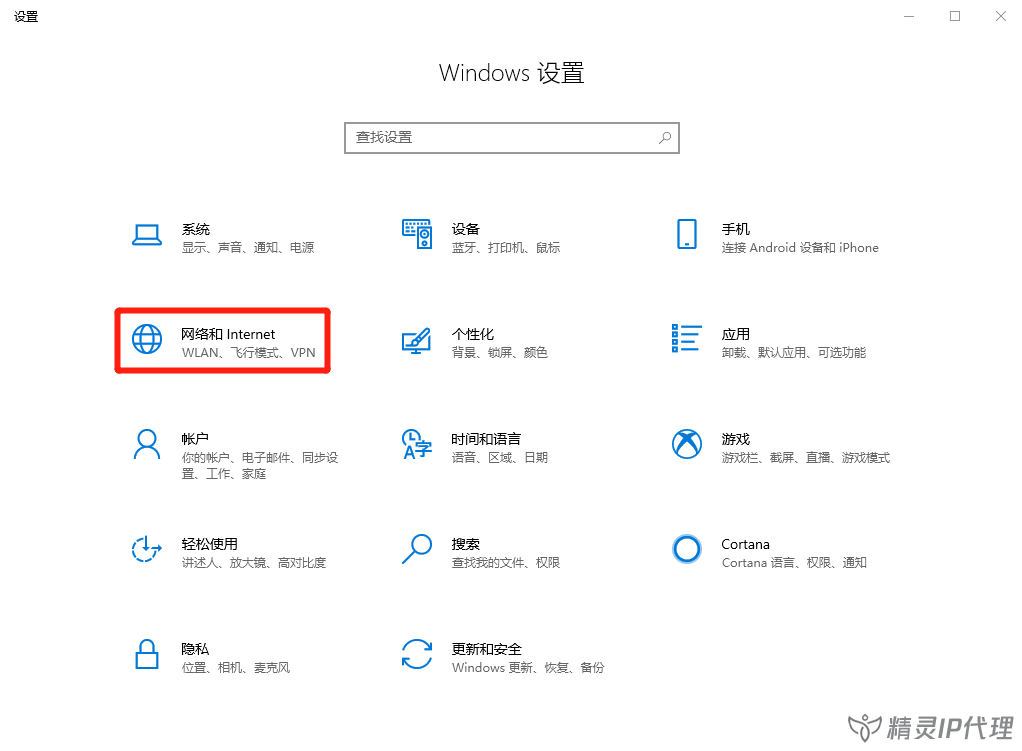This screenshot has height=751, width=1022.
Task: Click the 时间和语言 (Time & Language) icon
Action: point(417,444)
